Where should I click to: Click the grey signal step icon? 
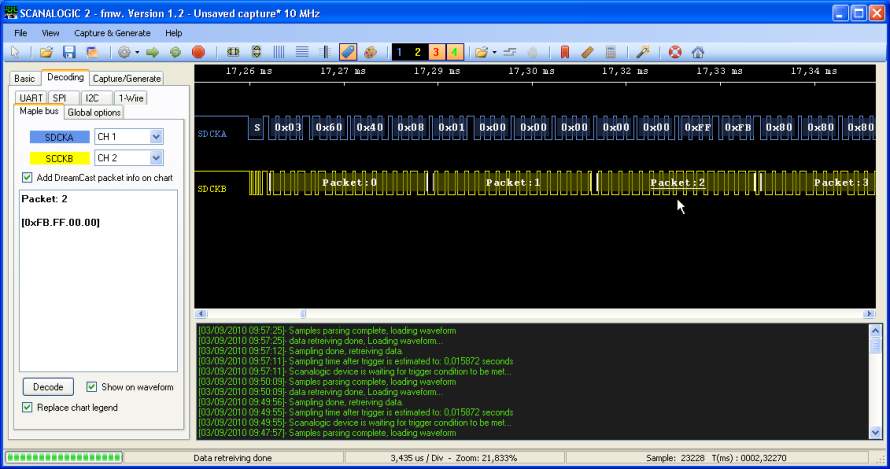[x=510, y=52]
